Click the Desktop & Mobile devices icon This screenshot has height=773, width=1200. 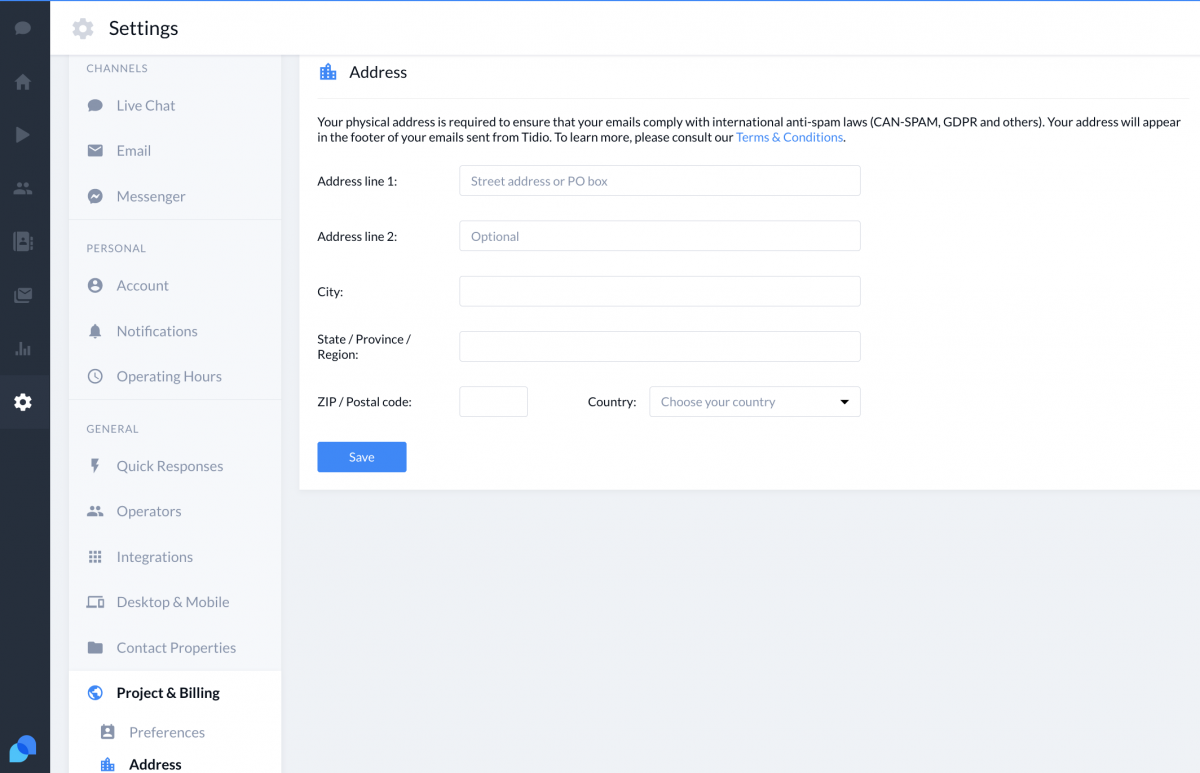(95, 602)
